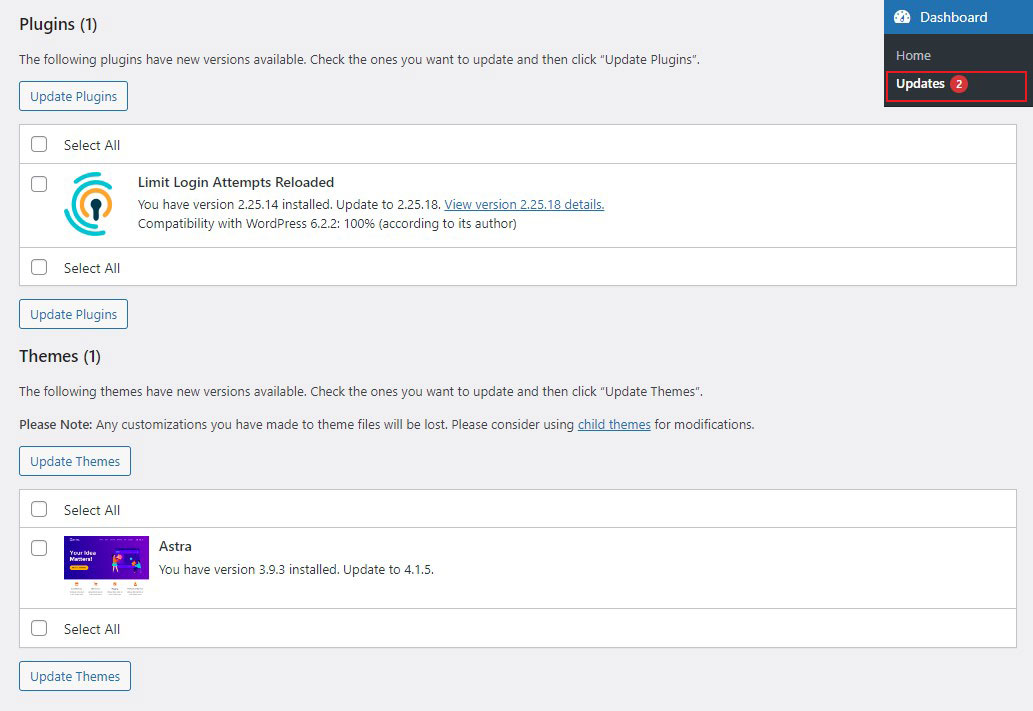Click the Updates count badge showing 2
Viewport: 1033px width, 711px height.
[x=959, y=84]
